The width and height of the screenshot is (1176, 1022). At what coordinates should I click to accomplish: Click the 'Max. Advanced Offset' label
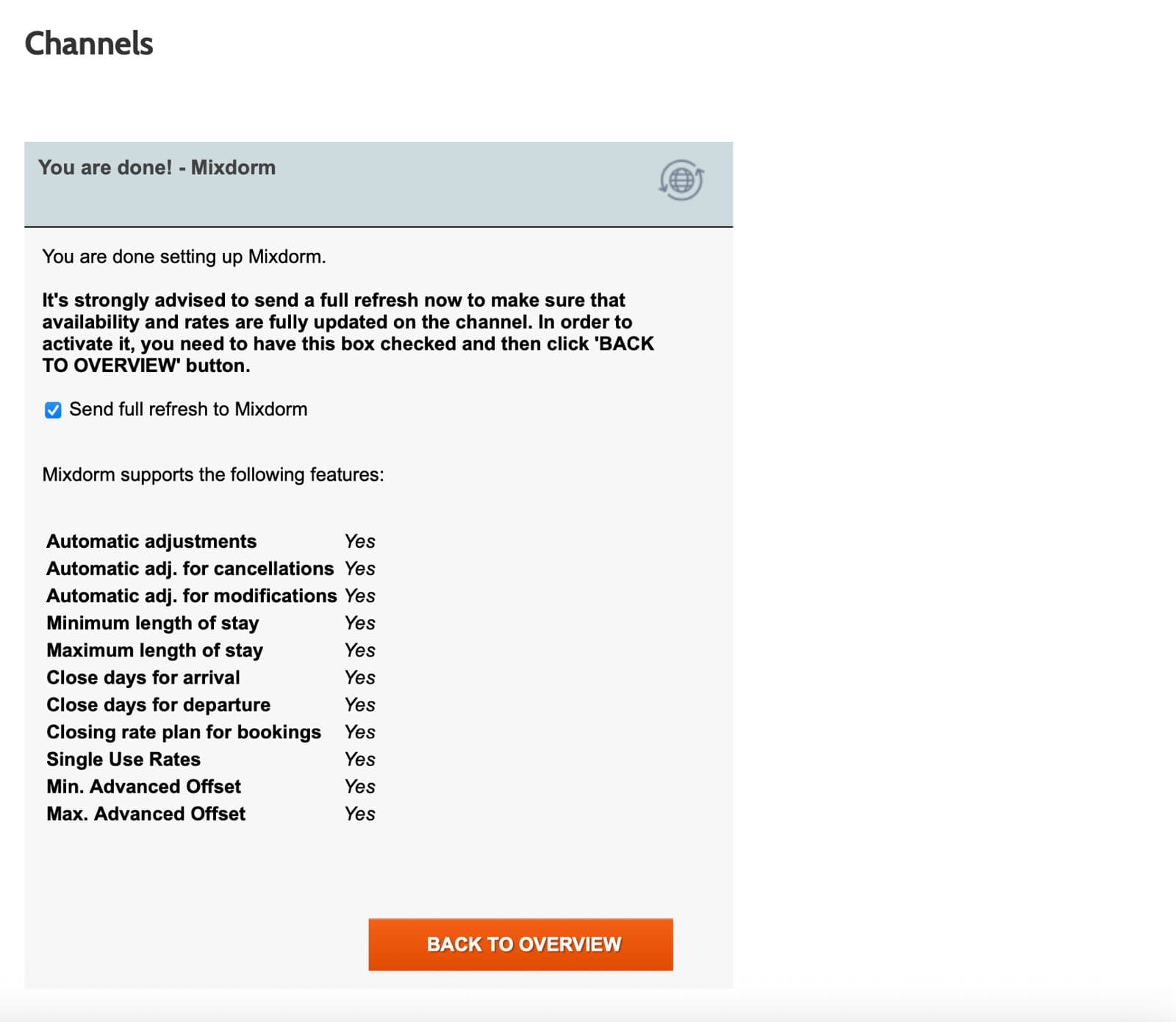pos(146,813)
